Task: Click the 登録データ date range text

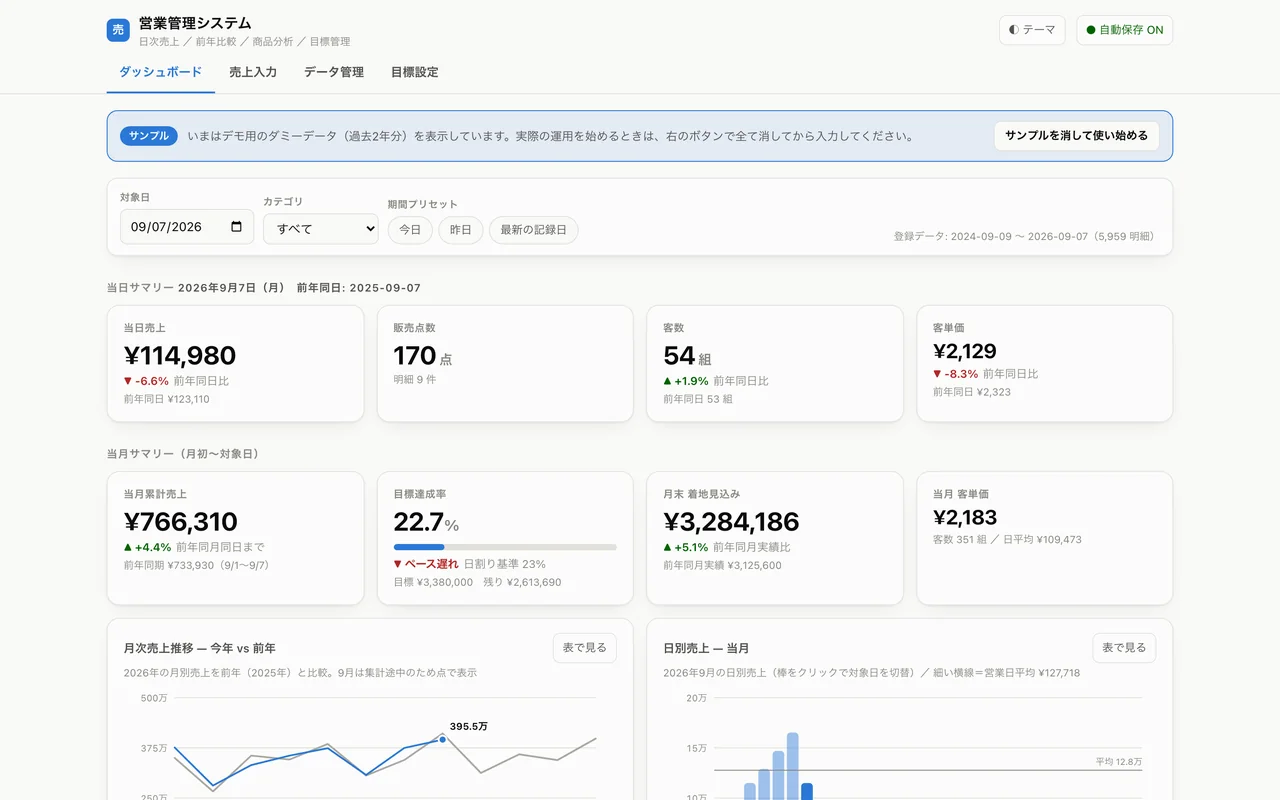Action: 1024,237
